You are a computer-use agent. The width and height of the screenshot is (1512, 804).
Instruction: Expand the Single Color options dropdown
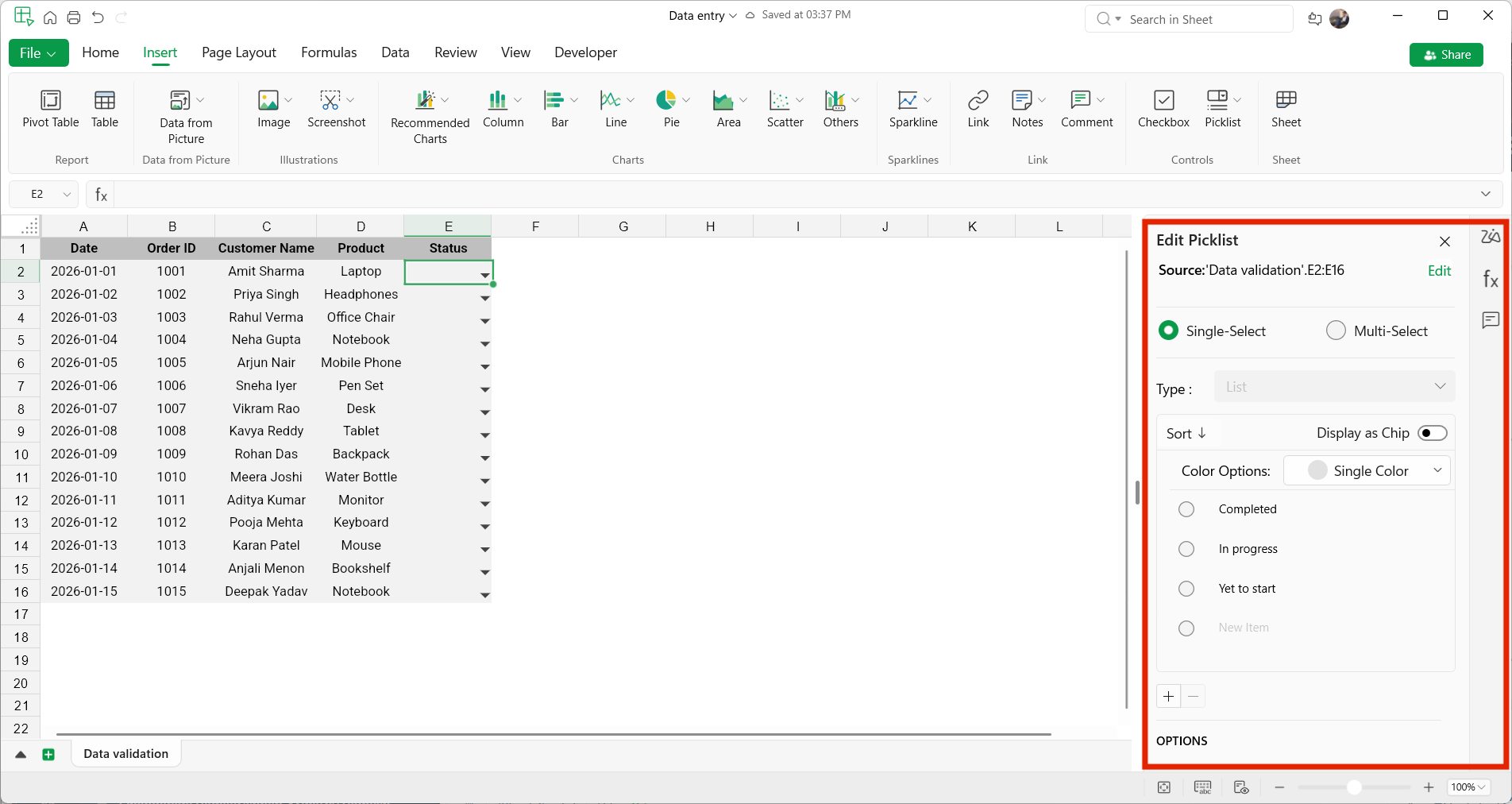(1367, 470)
